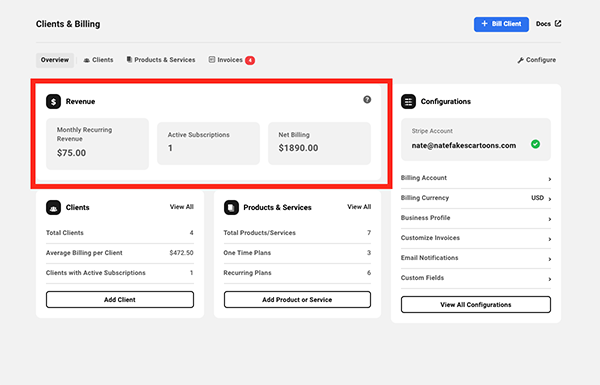Expand the Billing Account row chevron

549,179
